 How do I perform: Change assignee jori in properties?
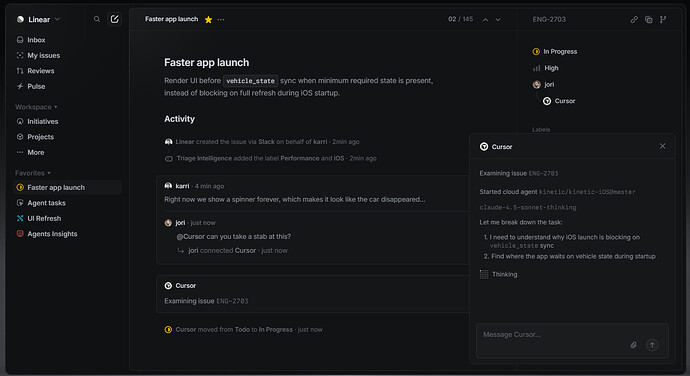544,85
